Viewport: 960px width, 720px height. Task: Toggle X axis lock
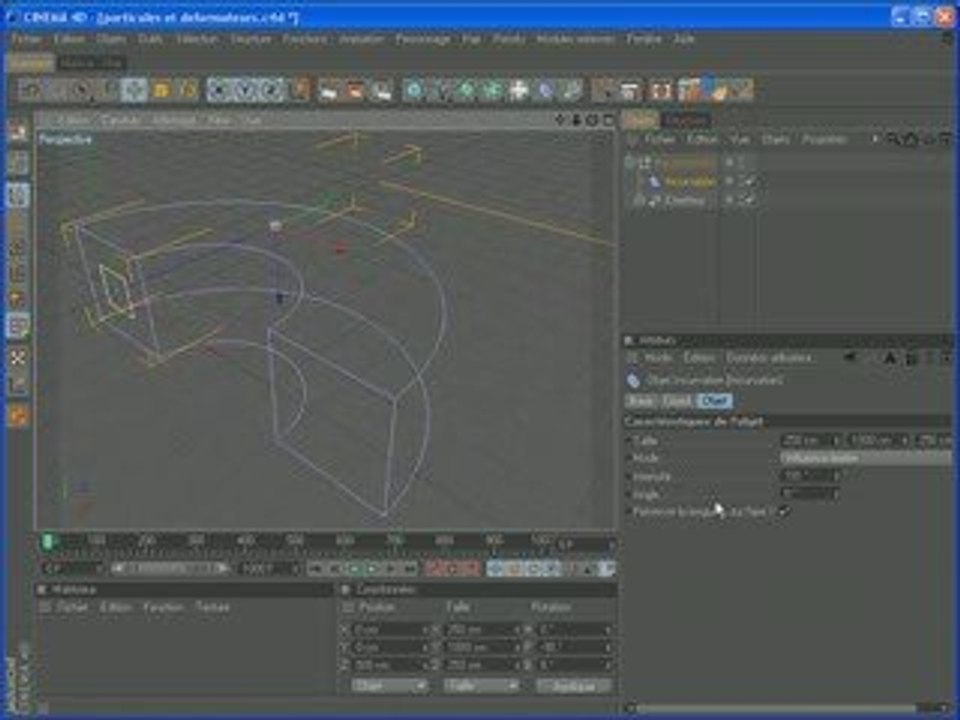(x=219, y=90)
